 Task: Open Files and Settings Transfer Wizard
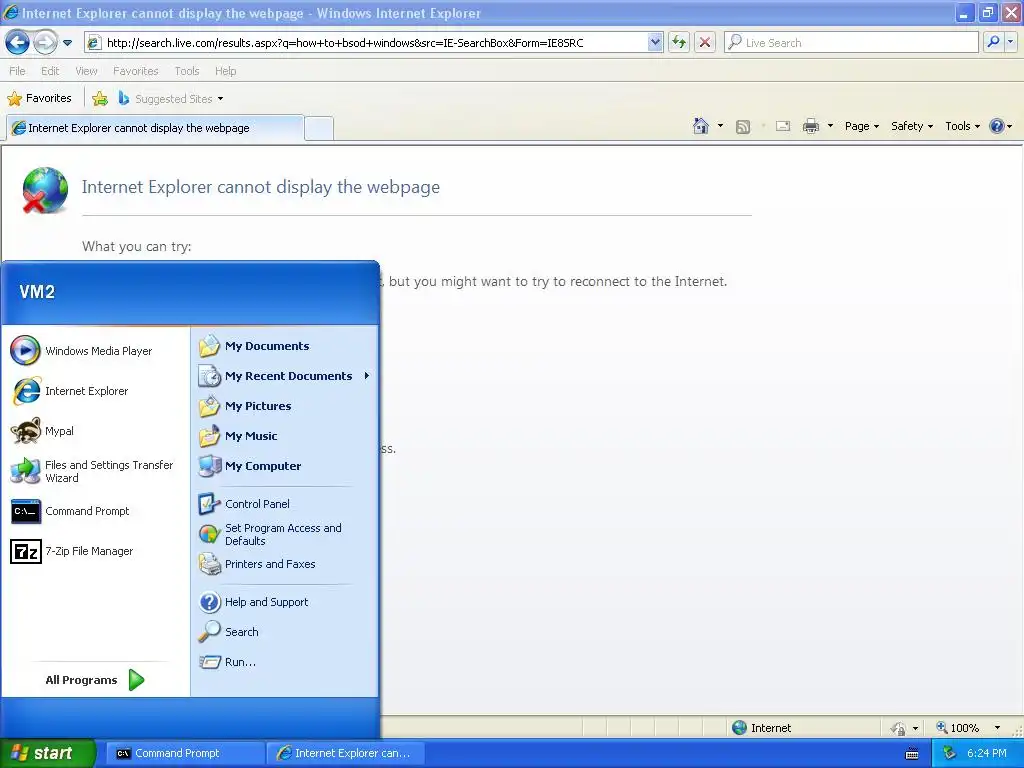[x=97, y=471]
